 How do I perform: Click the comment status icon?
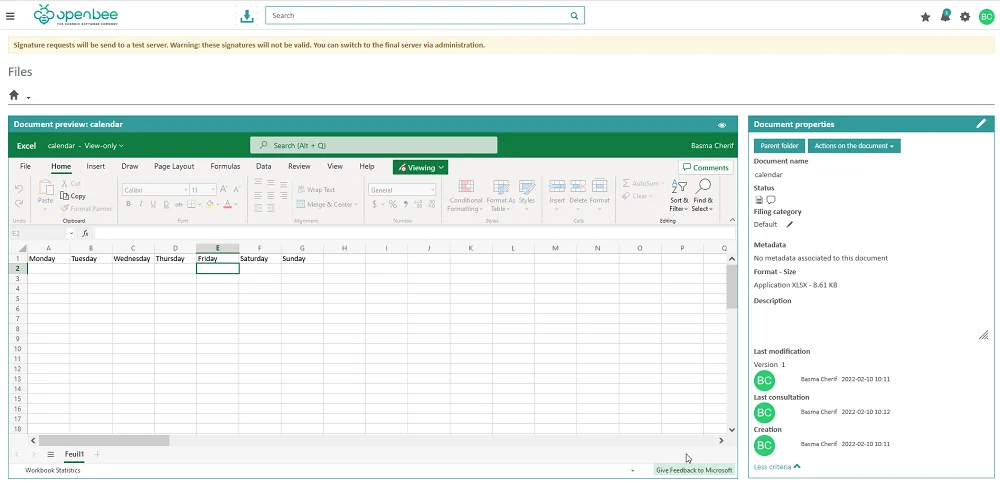pos(770,200)
